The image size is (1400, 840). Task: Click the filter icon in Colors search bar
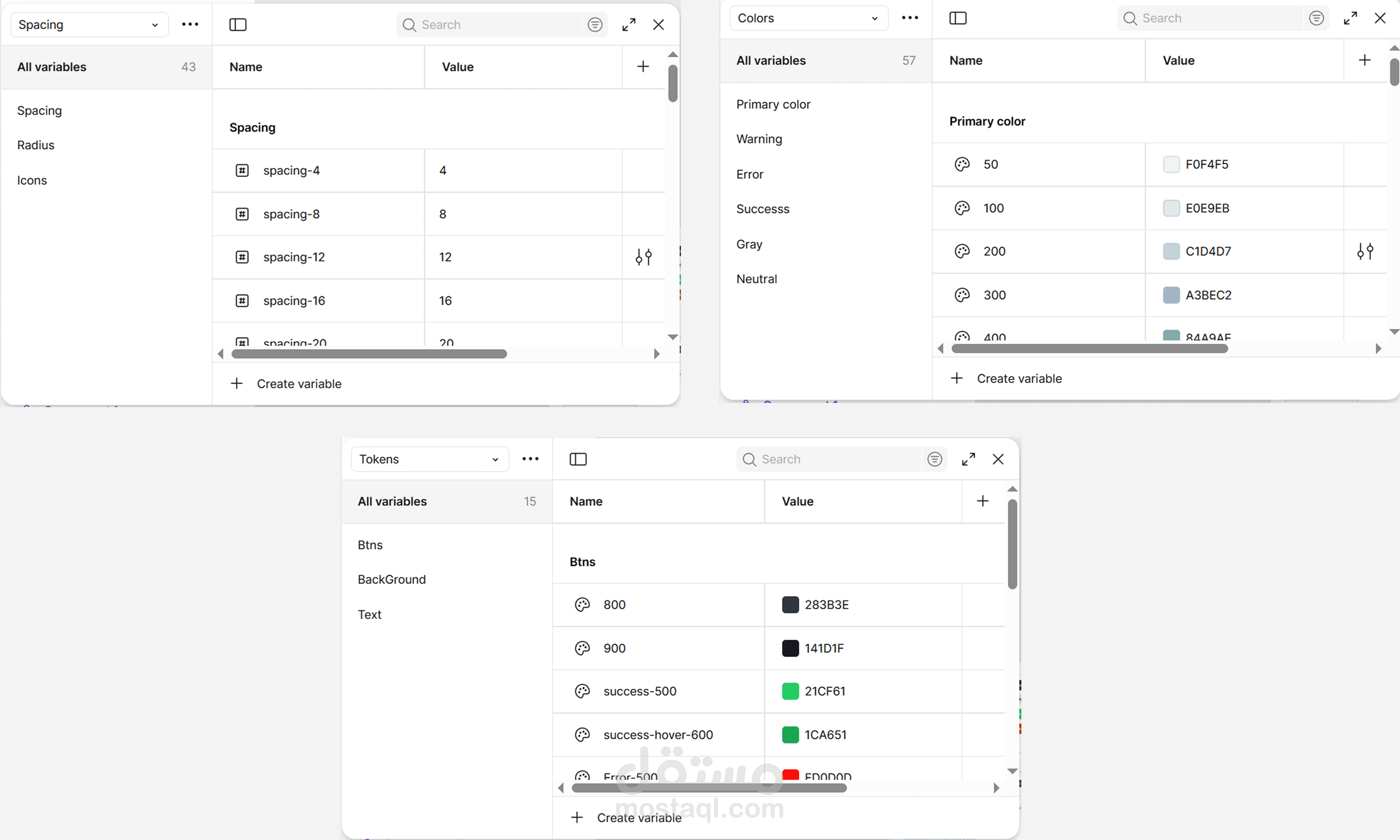pos(1316,18)
